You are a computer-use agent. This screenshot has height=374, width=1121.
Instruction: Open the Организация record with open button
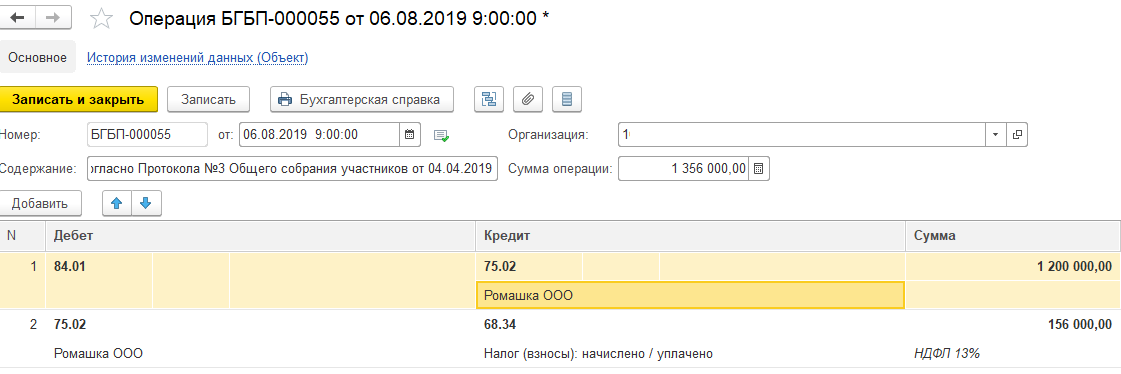pos(1017,134)
